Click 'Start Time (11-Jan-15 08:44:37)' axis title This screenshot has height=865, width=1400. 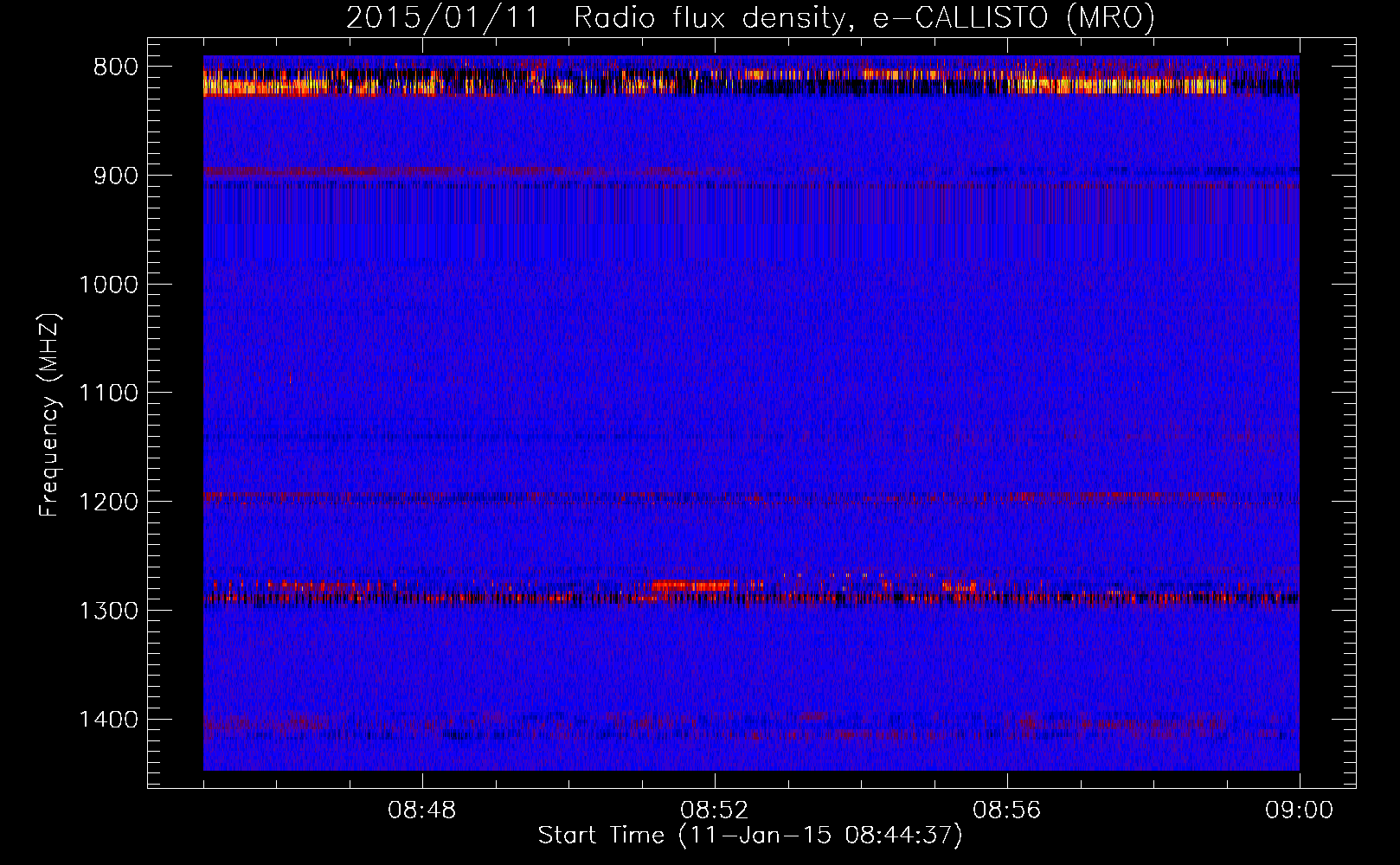point(750,836)
